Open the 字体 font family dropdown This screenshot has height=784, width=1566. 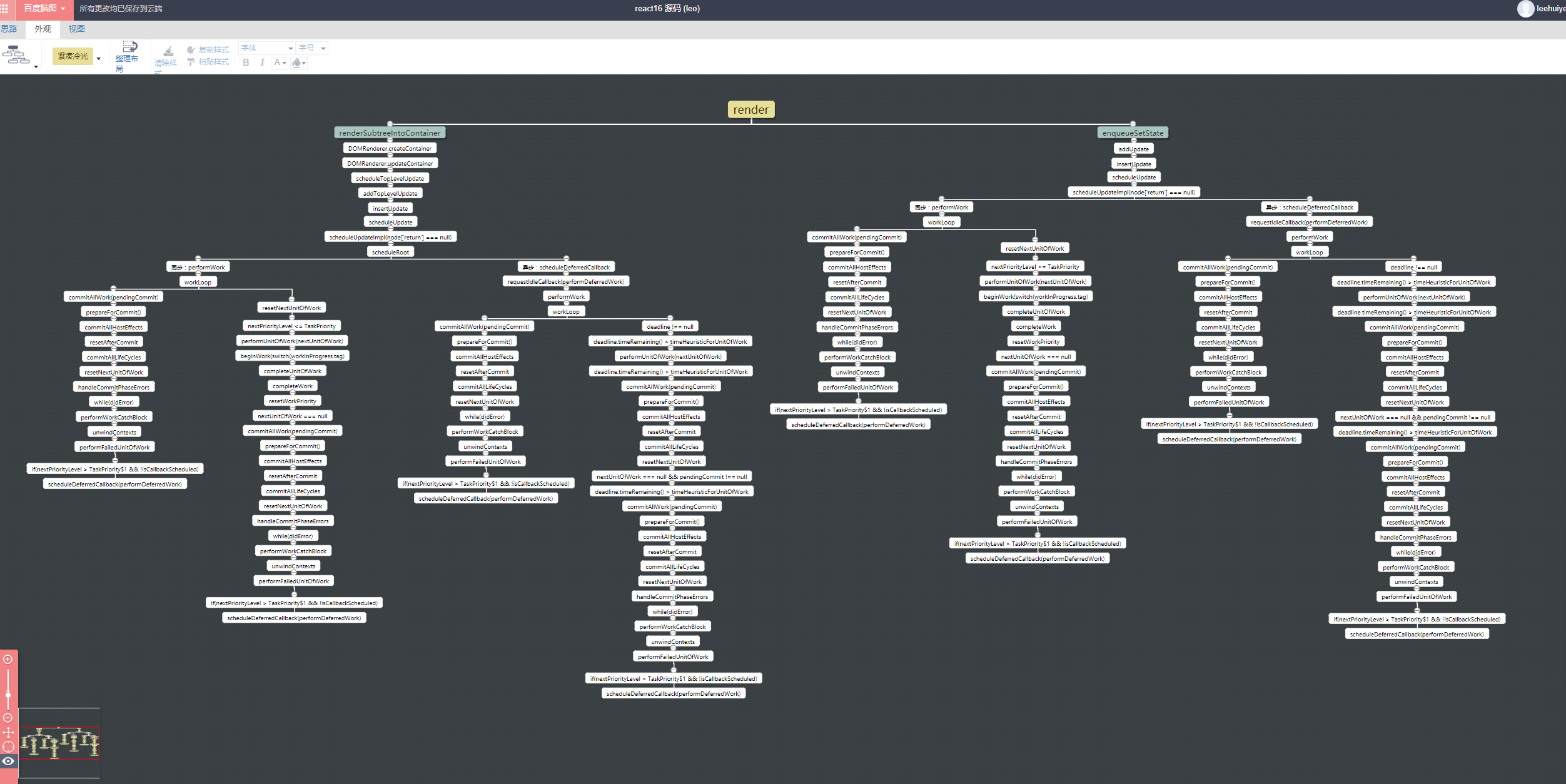tap(267, 48)
